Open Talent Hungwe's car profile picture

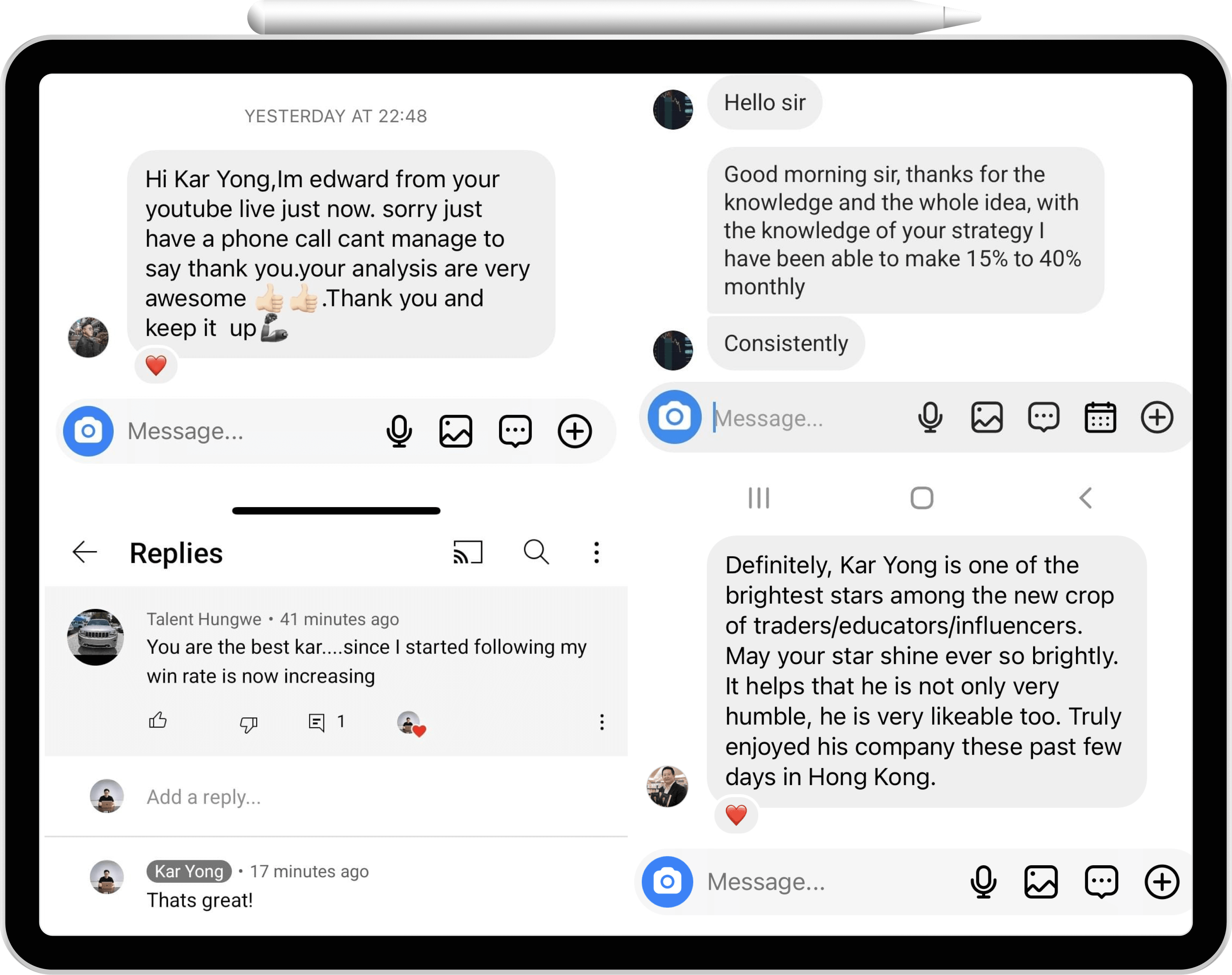pyautogui.click(x=95, y=637)
